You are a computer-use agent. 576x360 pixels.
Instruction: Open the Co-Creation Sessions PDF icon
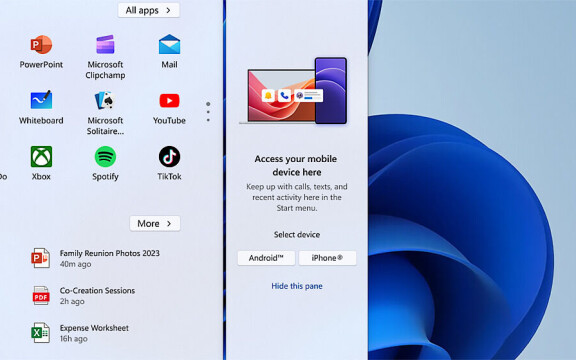(40, 295)
